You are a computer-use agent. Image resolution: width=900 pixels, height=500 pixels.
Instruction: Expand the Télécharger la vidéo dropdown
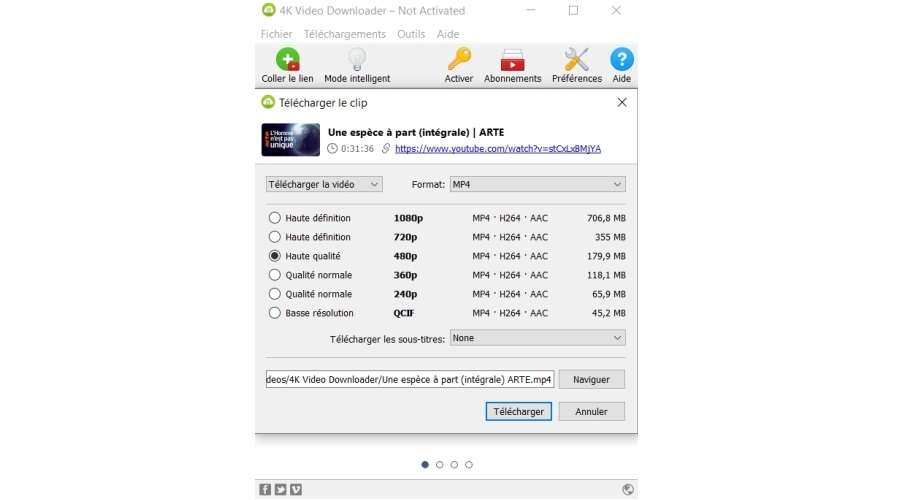pos(324,184)
